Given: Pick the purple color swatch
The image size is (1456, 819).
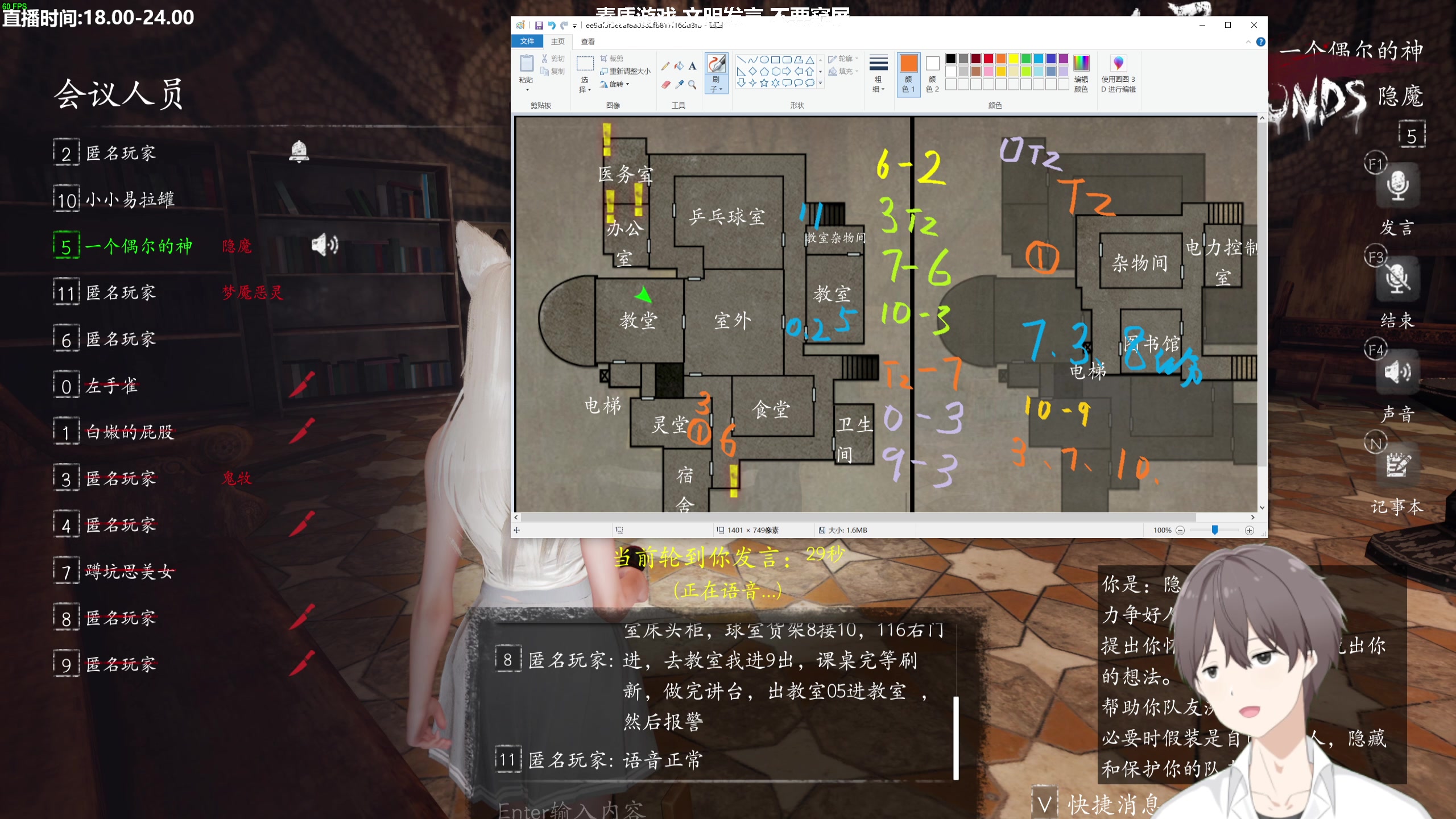Looking at the screenshot, I should tap(1064, 59).
